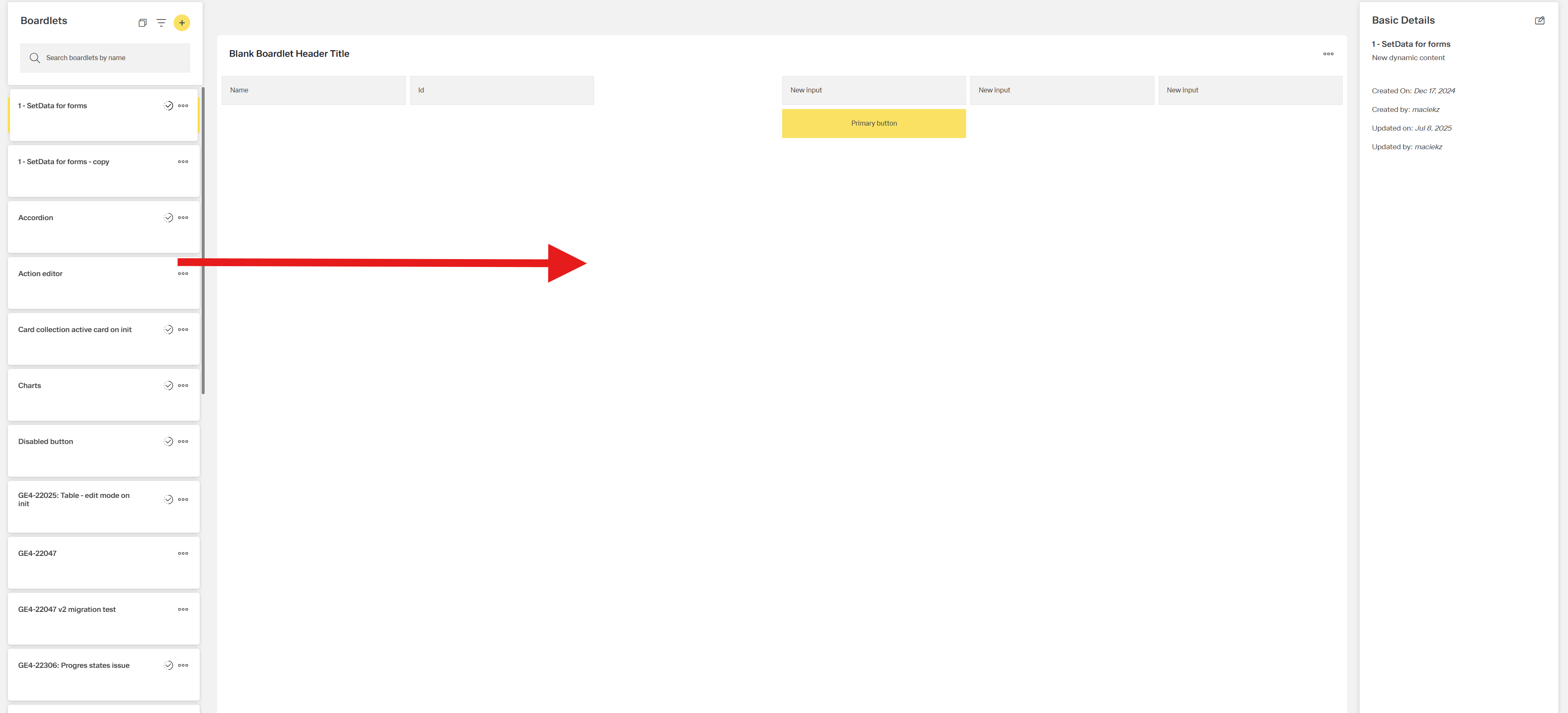
Task: Click the duplicate view icon next to Boardlets title
Action: [142, 22]
